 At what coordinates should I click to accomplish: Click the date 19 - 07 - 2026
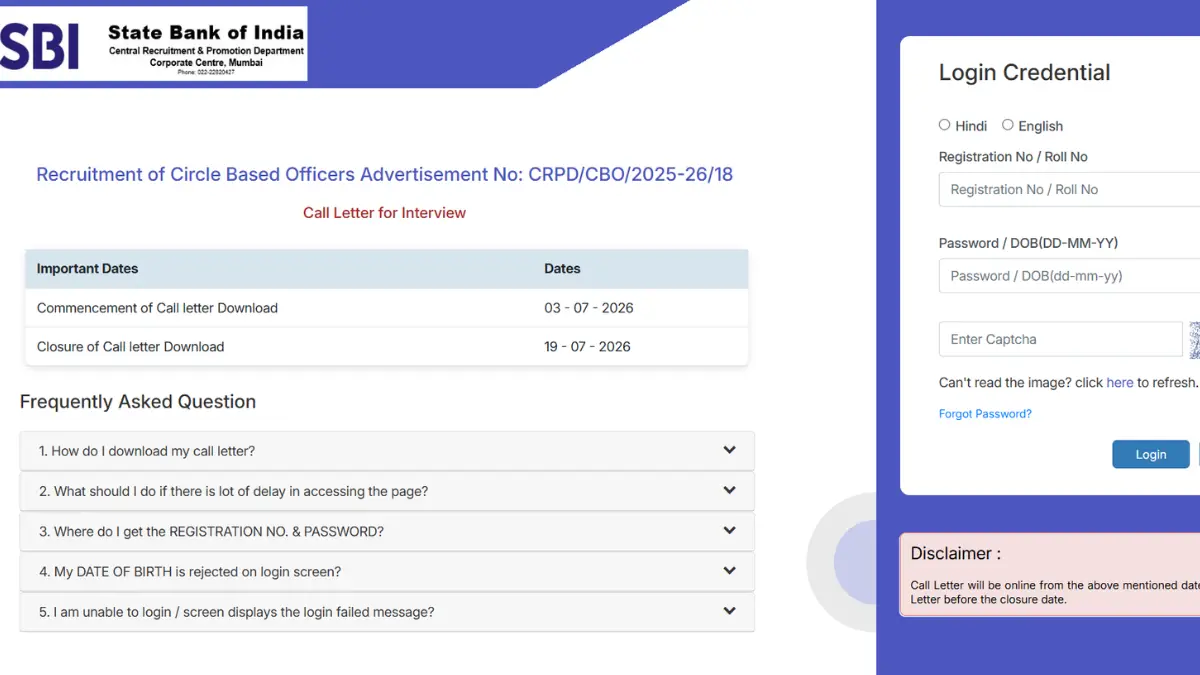click(587, 347)
